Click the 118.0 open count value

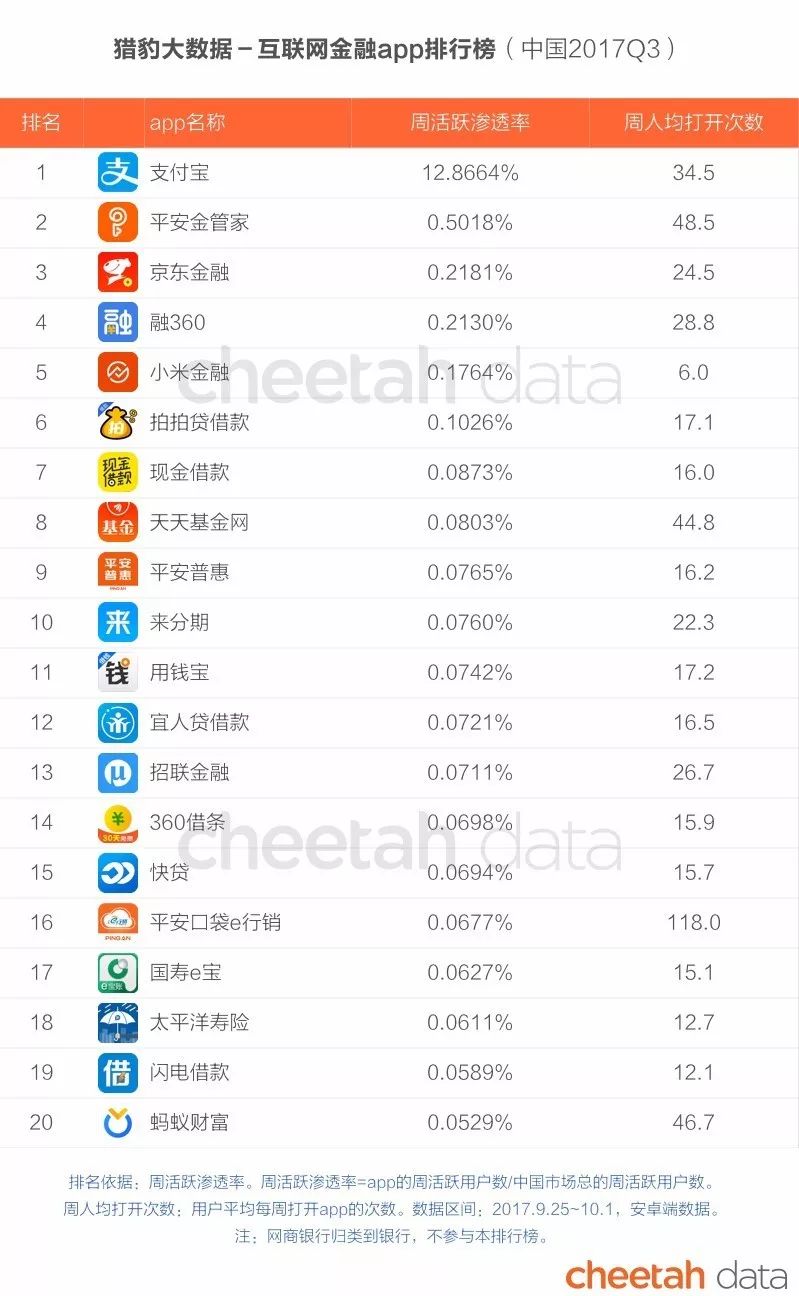coord(694,922)
